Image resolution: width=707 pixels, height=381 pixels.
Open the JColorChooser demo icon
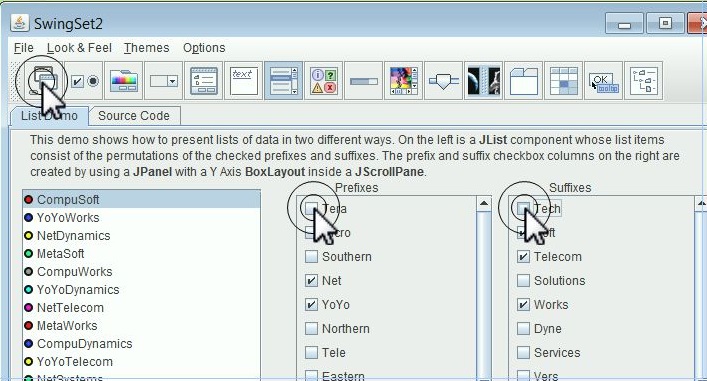coord(124,81)
